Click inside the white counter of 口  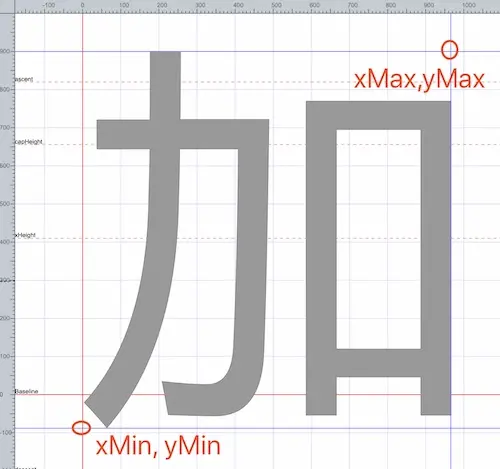coord(379,239)
